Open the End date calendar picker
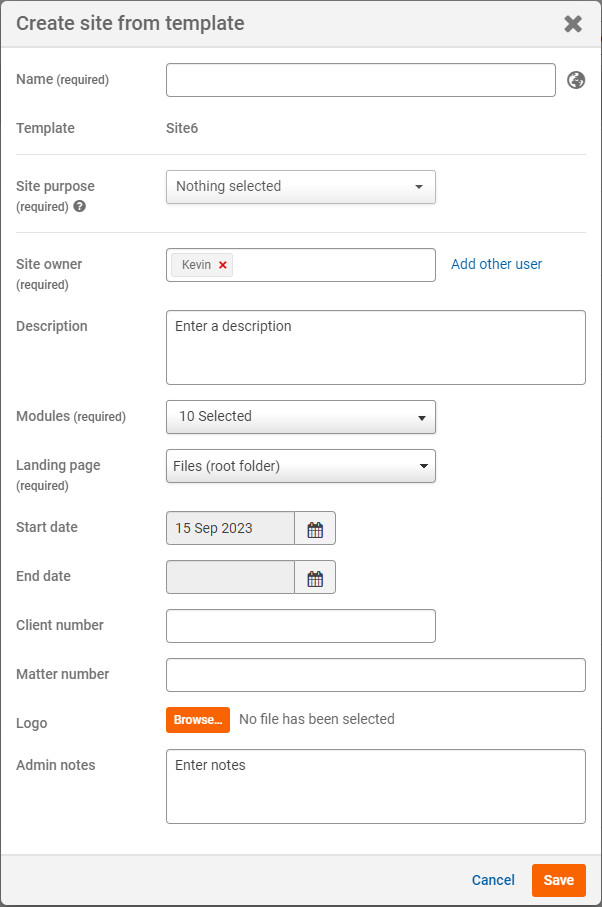 315,578
